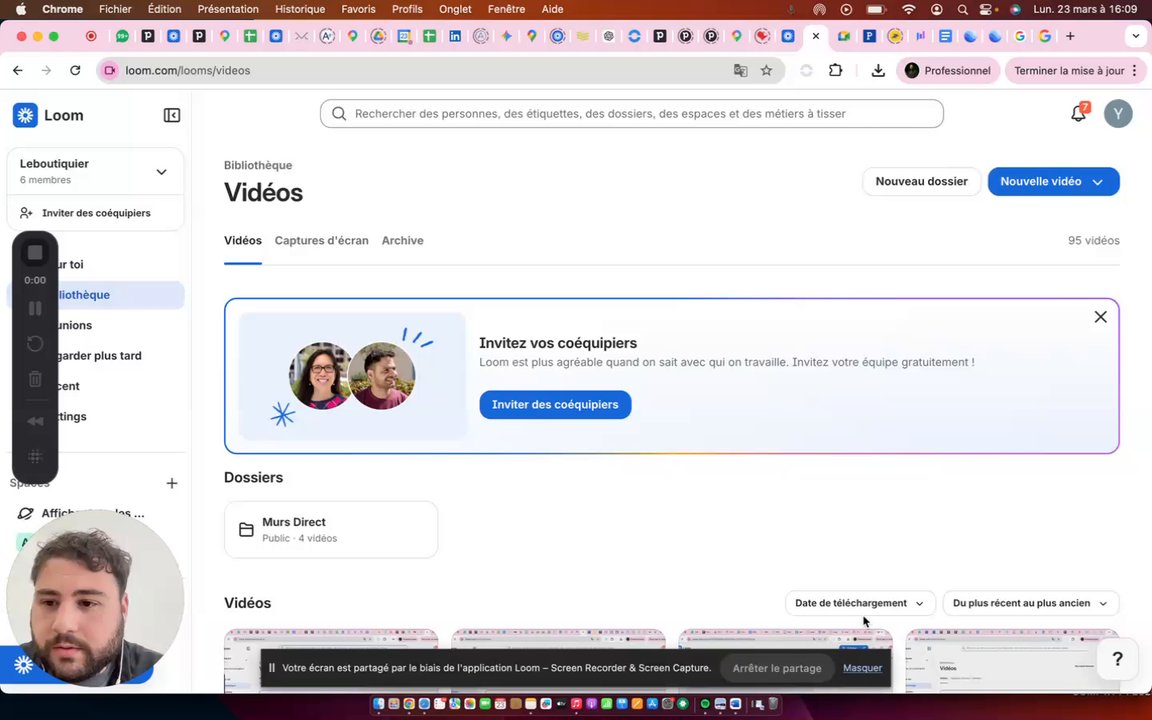Open Chrome downloads icon
This screenshot has height=720, width=1152.
877,71
